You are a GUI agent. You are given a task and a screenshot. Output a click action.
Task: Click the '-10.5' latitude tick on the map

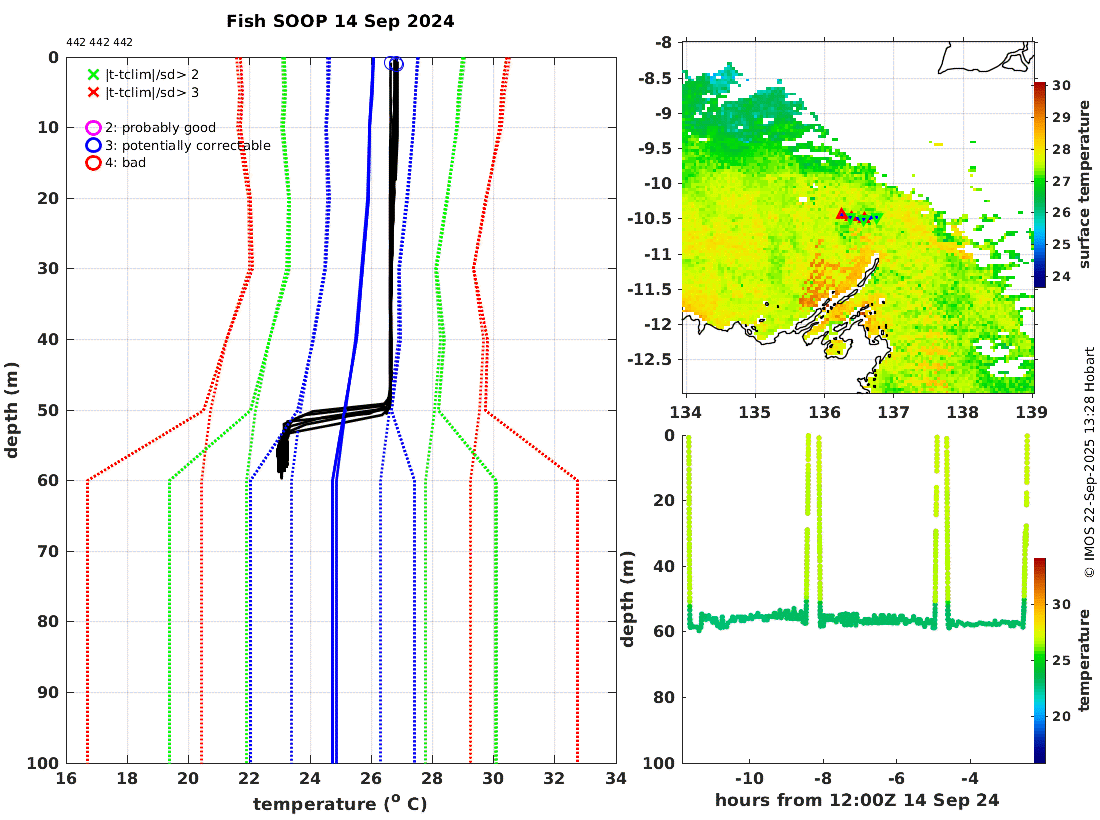point(649,218)
